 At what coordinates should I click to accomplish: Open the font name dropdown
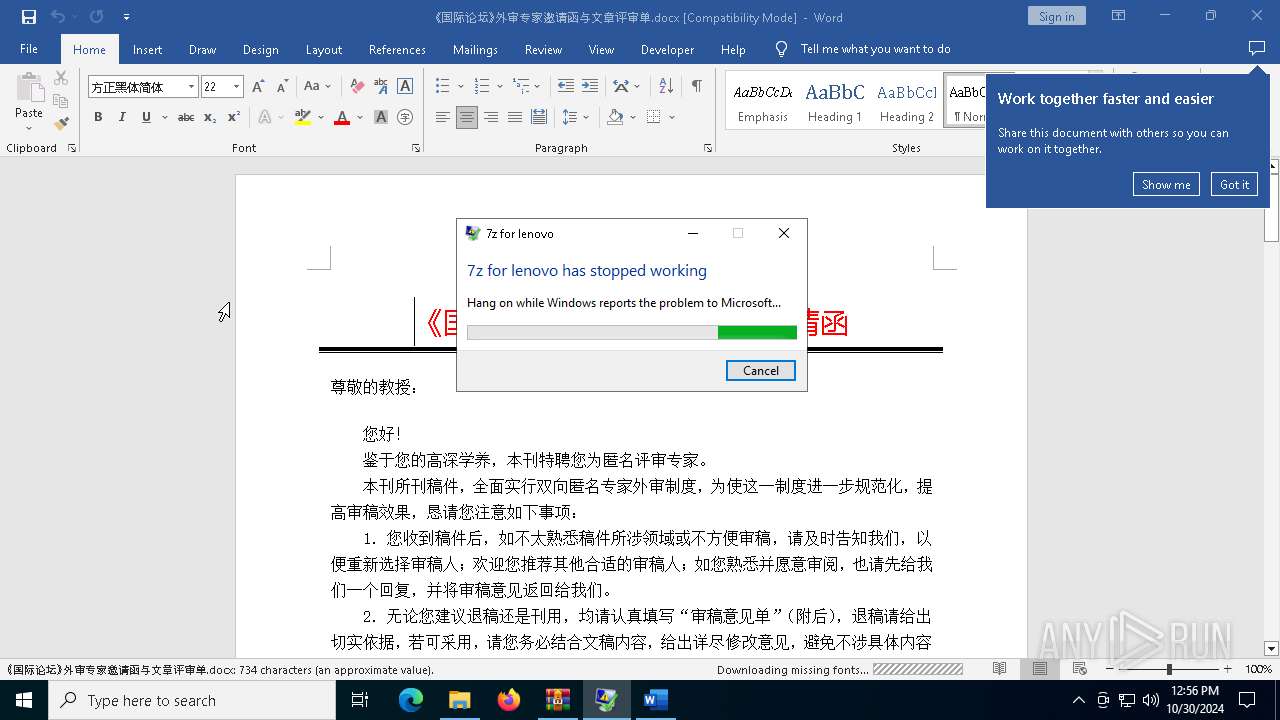(191, 87)
